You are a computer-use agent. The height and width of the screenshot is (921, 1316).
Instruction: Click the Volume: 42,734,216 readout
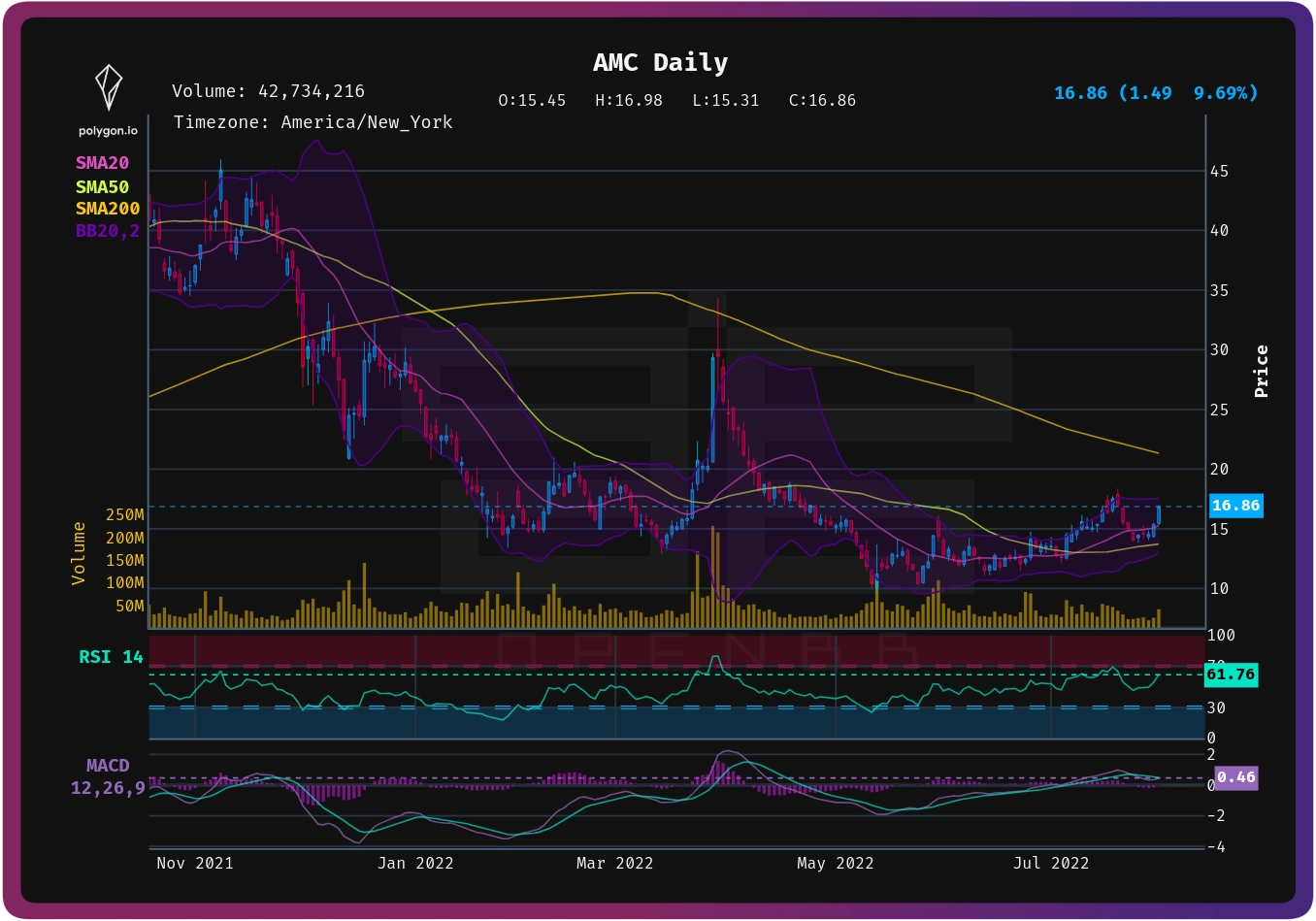pos(269,91)
